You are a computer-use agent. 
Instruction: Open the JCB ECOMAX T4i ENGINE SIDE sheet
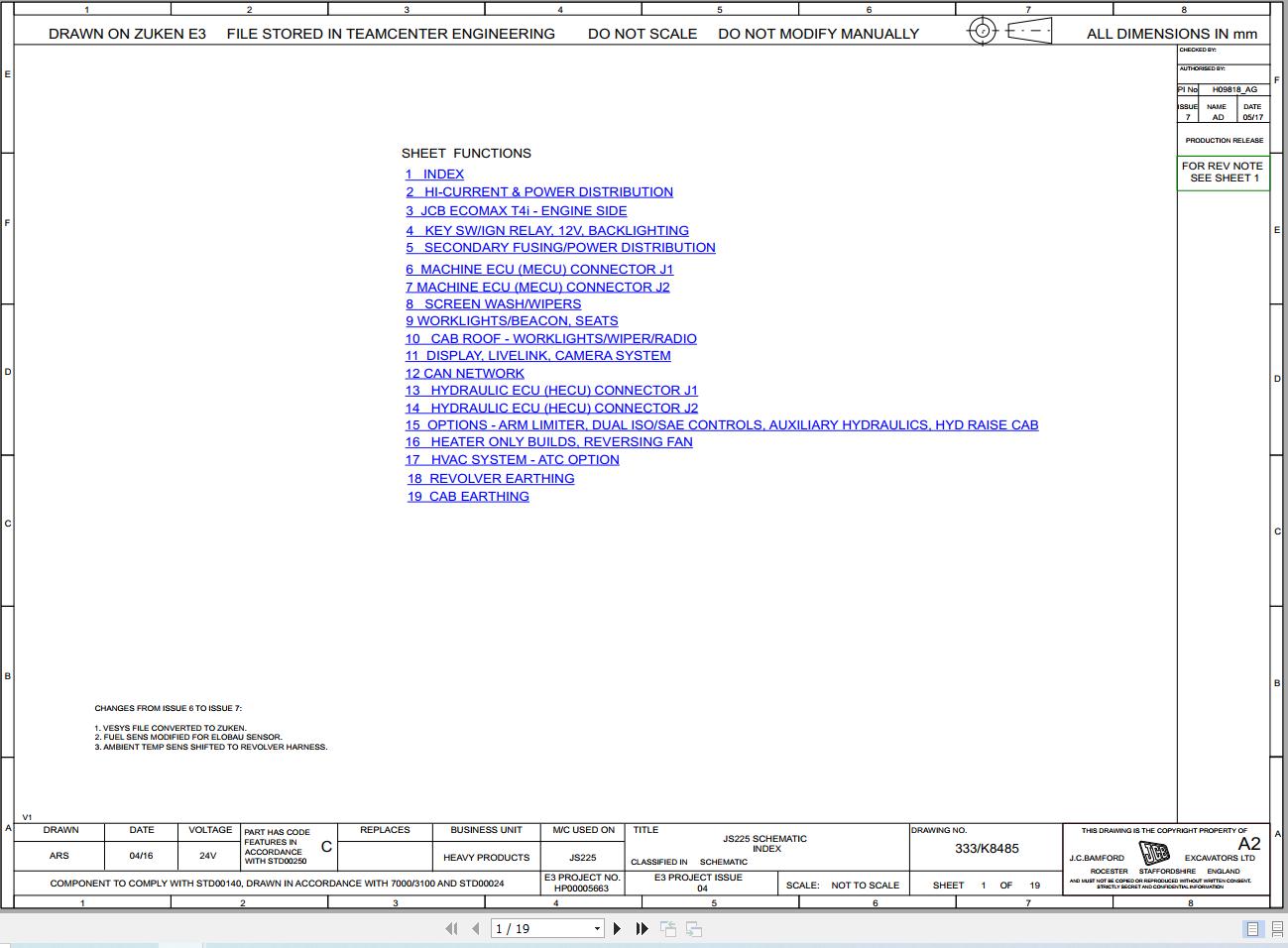516,210
